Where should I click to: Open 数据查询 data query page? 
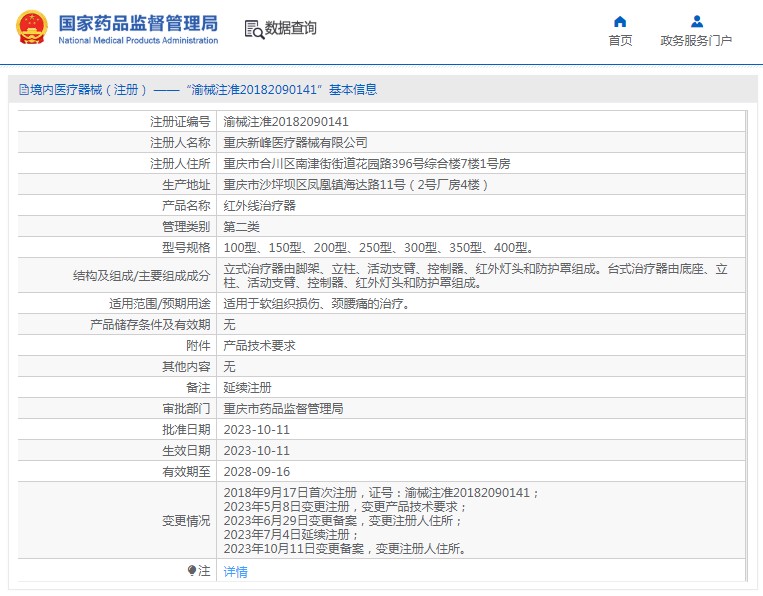click(291, 28)
